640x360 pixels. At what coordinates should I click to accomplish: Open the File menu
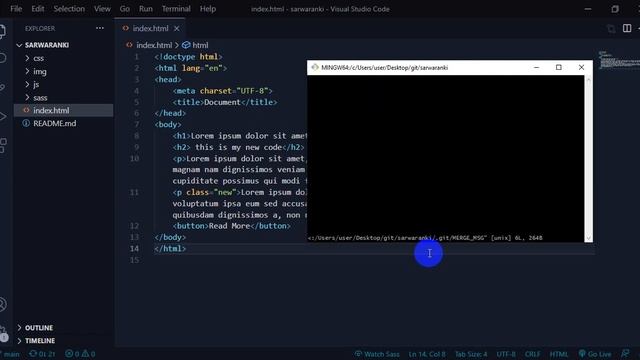tap(16, 9)
